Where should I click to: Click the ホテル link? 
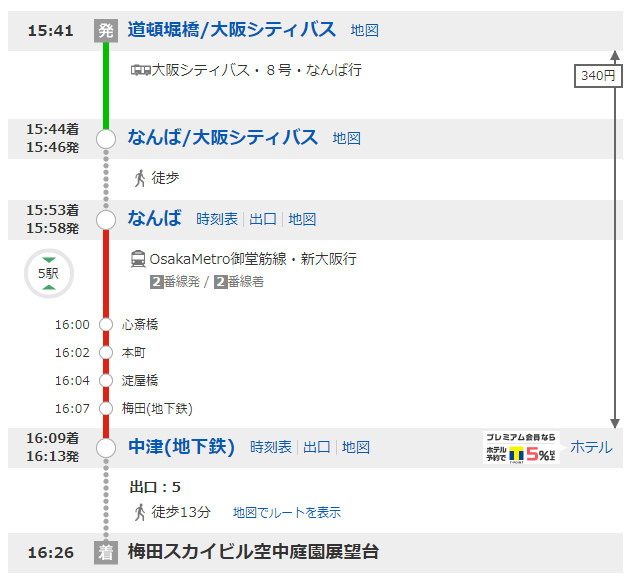(591, 447)
